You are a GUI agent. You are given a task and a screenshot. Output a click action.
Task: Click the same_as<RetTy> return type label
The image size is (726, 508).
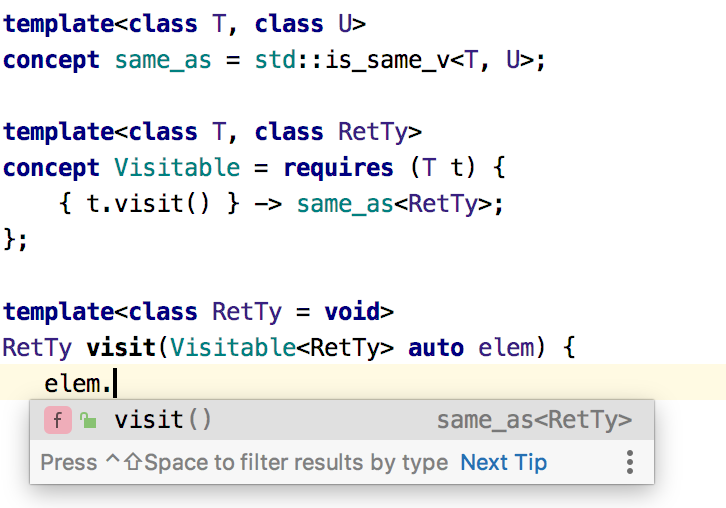pyautogui.click(x=534, y=420)
